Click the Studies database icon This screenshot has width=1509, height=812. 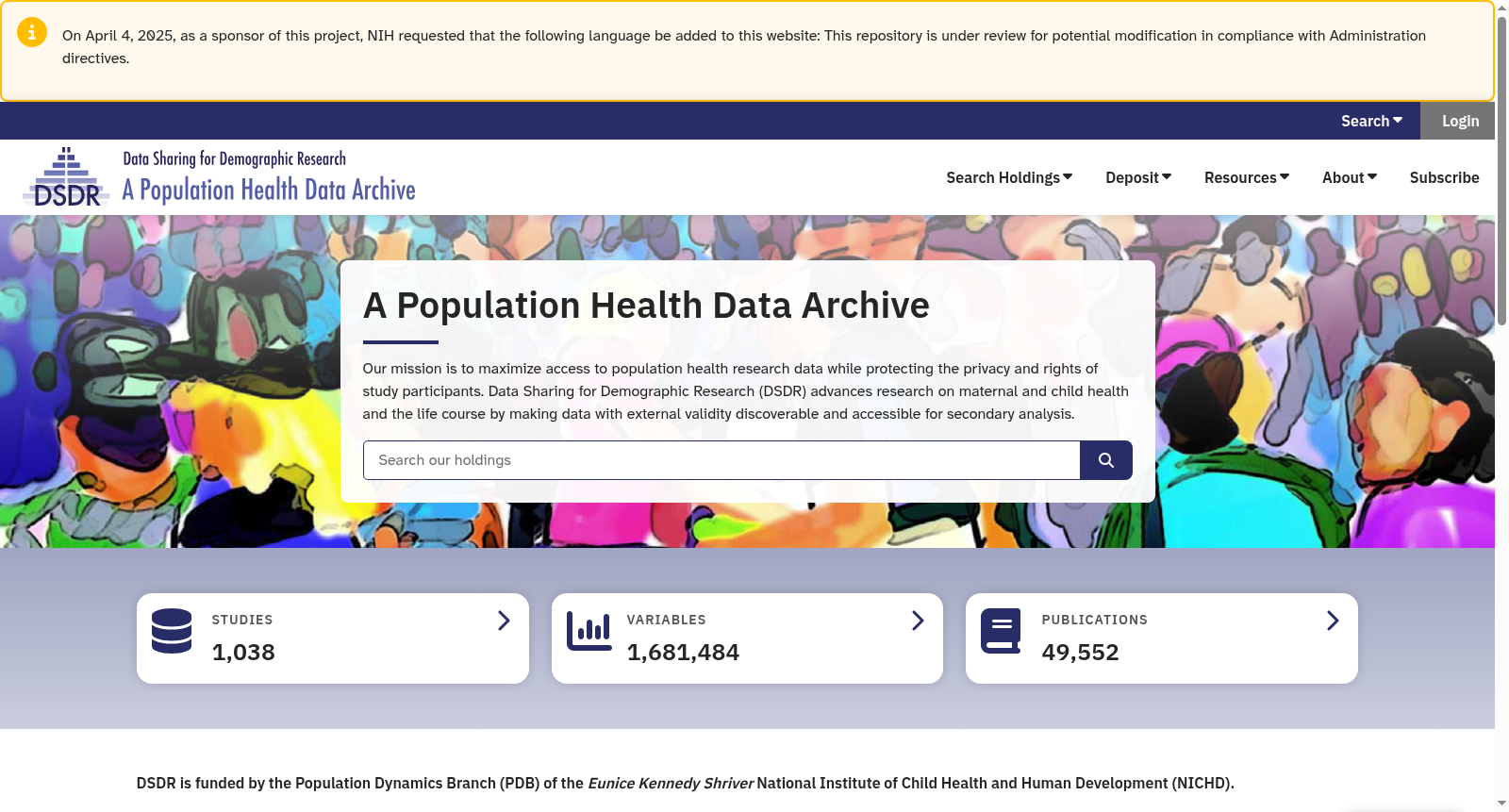click(172, 631)
